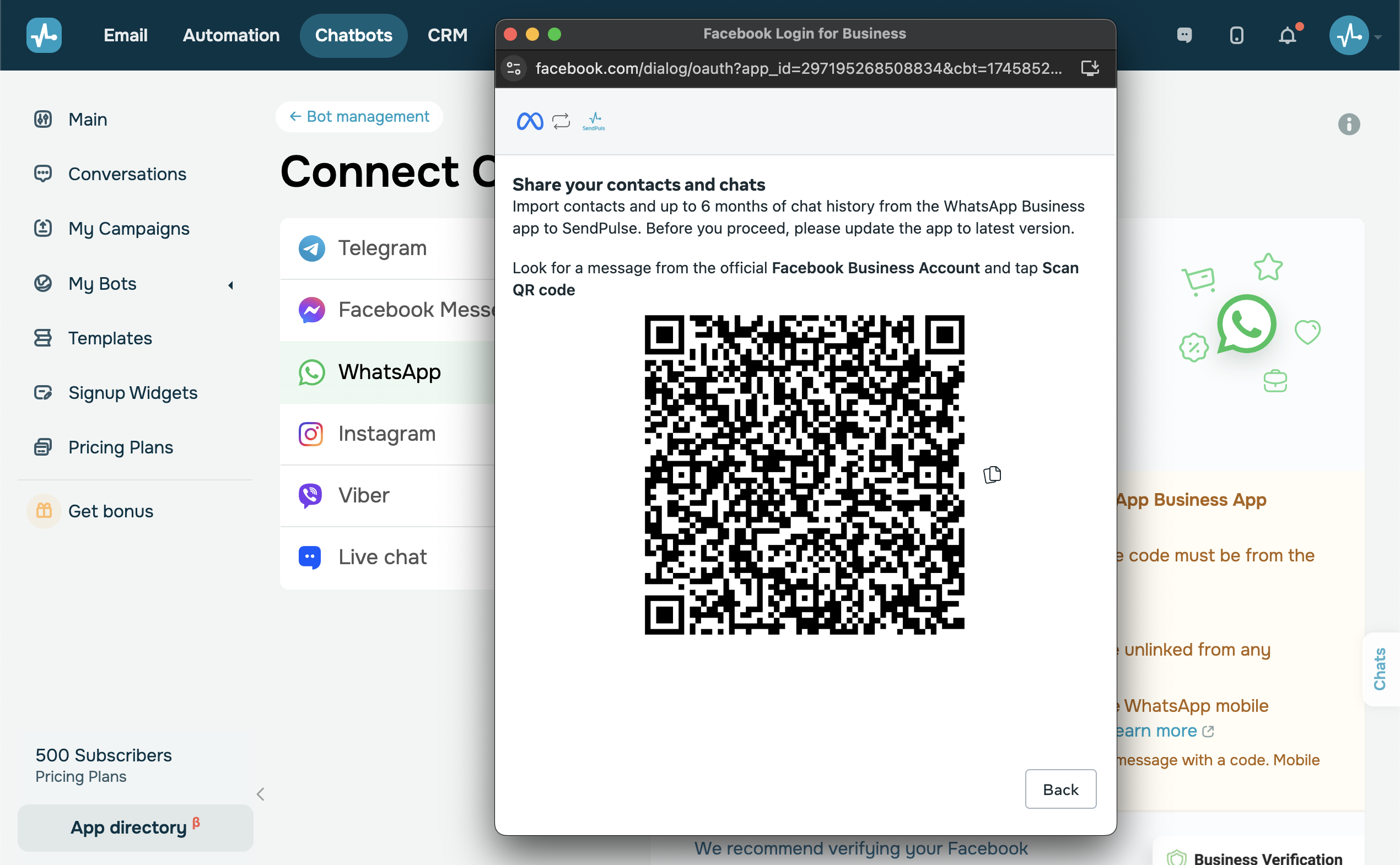
Task: Open the App directory button
Action: [x=135, y=828]
